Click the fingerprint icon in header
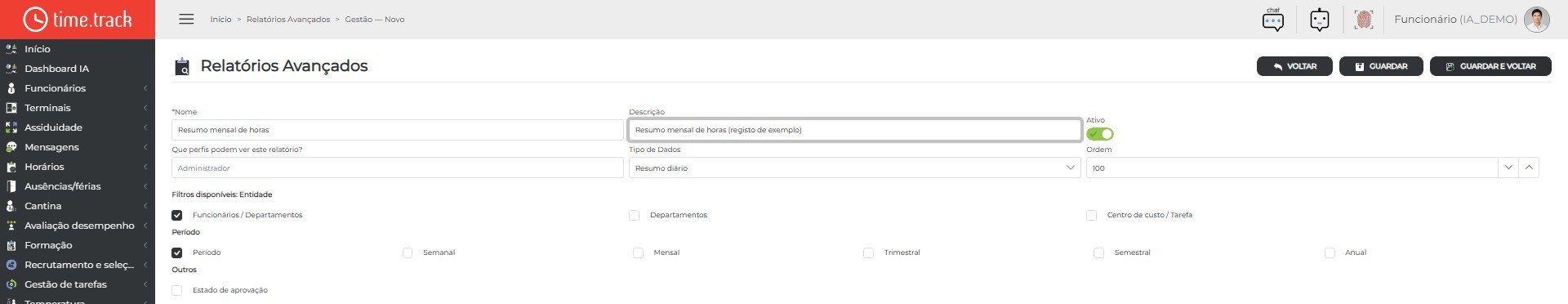 tap(1363, 20)
